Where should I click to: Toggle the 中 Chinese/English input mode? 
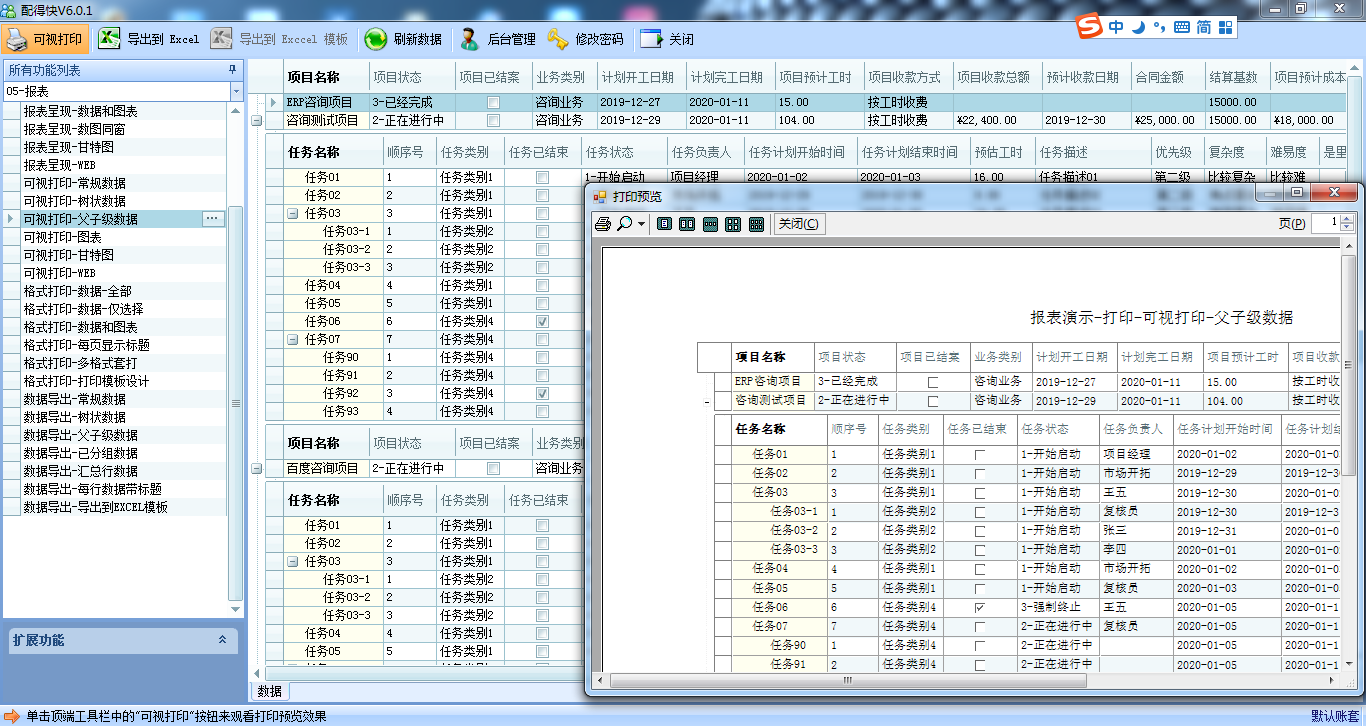pos(1116,27)
